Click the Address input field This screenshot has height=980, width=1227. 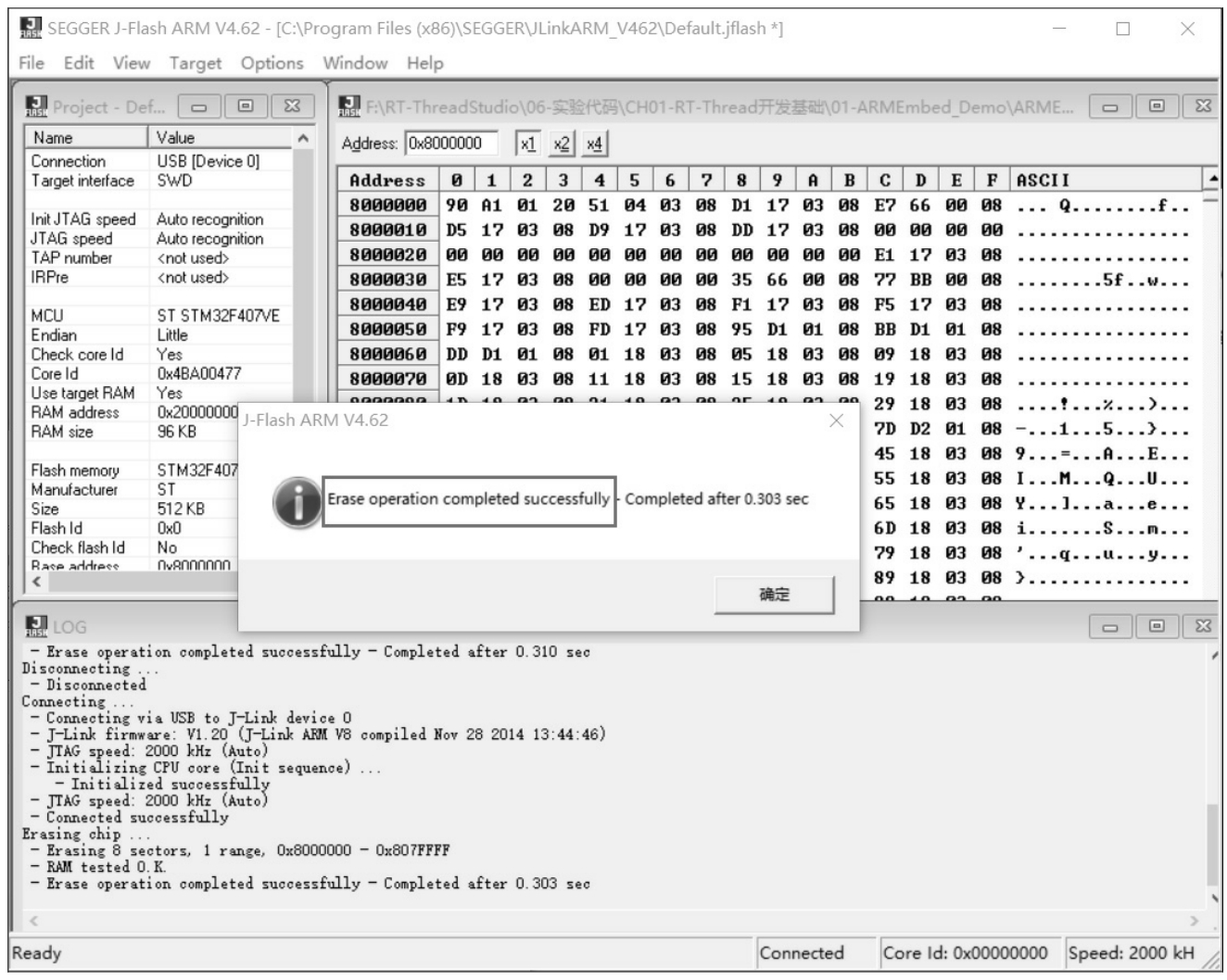(x=451, y=144)
